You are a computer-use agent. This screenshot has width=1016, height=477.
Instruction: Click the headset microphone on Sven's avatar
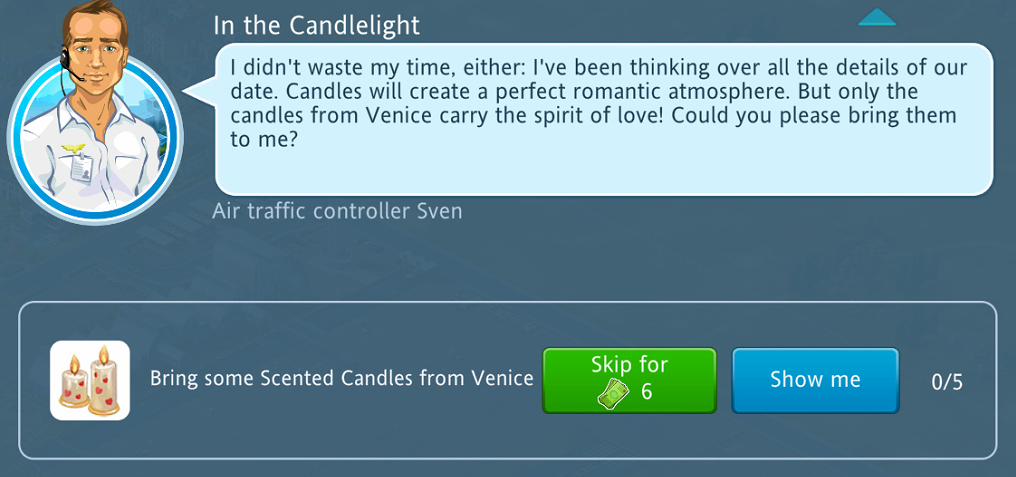point(71,67)
